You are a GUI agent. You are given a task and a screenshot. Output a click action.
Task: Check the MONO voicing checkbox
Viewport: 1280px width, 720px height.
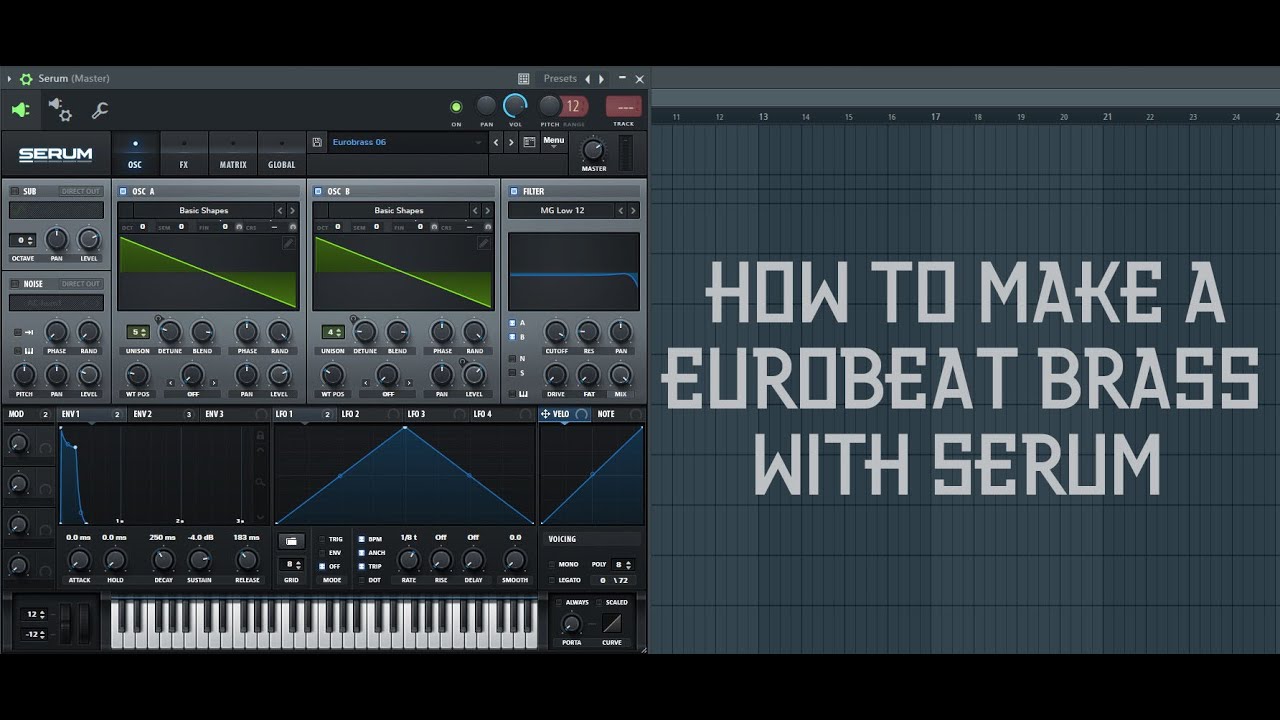tap(552, 564)
